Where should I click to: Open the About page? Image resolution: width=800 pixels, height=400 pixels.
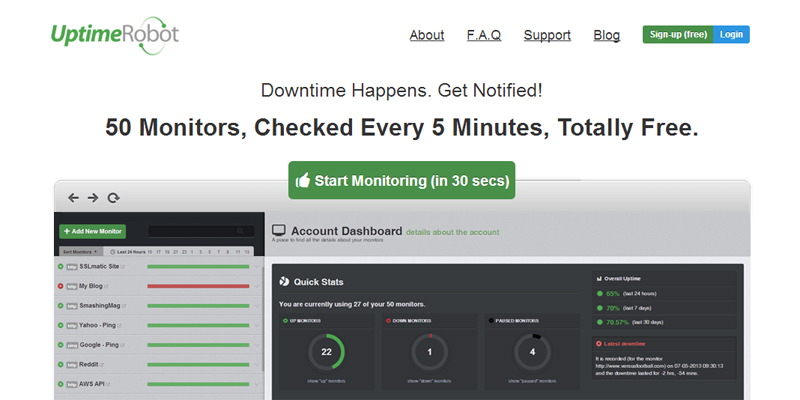click(427, 35)
